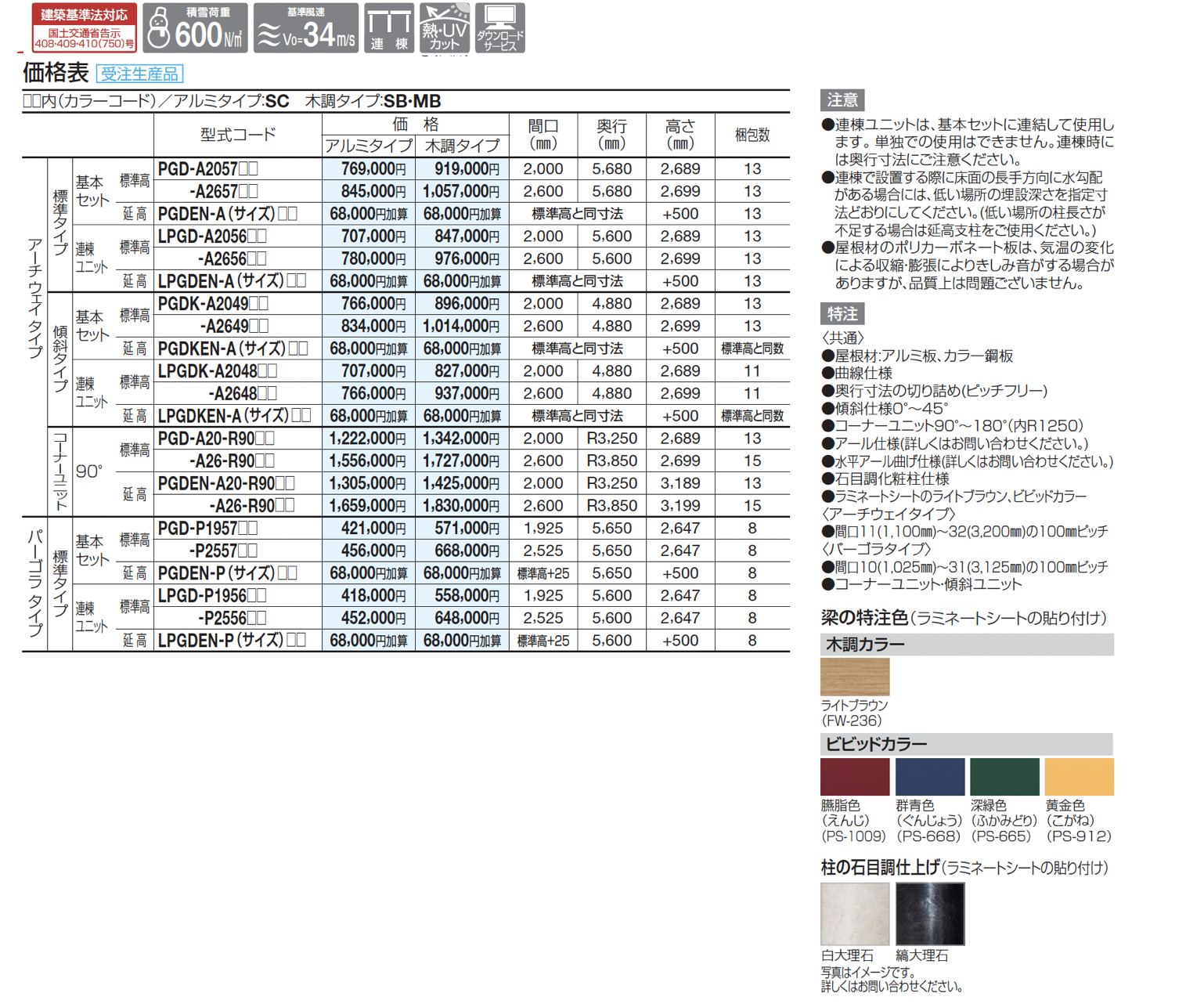This screenshot has height=1004, width=1204.
Task: Click the 梁の特注色 heading
Action: coord(863,618)
